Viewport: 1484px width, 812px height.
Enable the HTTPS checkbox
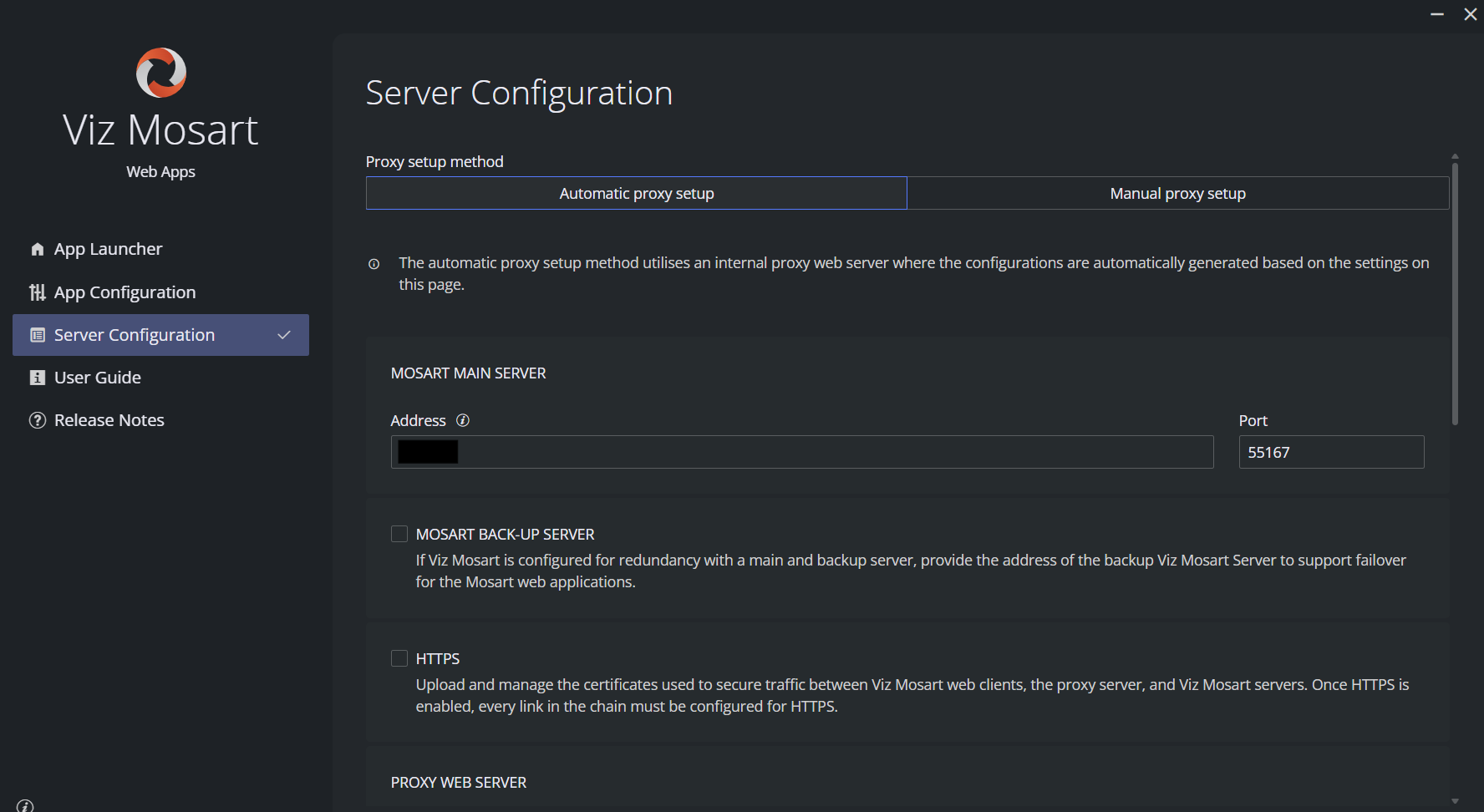(399, 658)
